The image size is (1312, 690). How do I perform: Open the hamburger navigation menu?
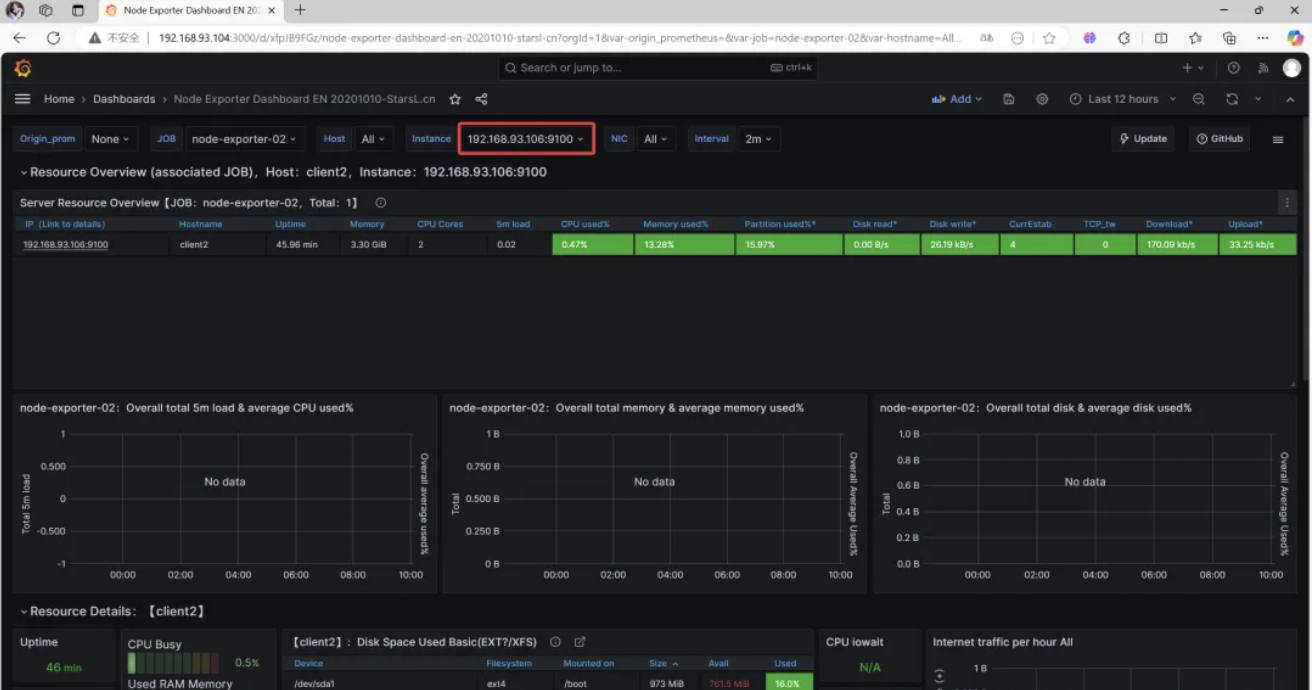click(22, 99)
